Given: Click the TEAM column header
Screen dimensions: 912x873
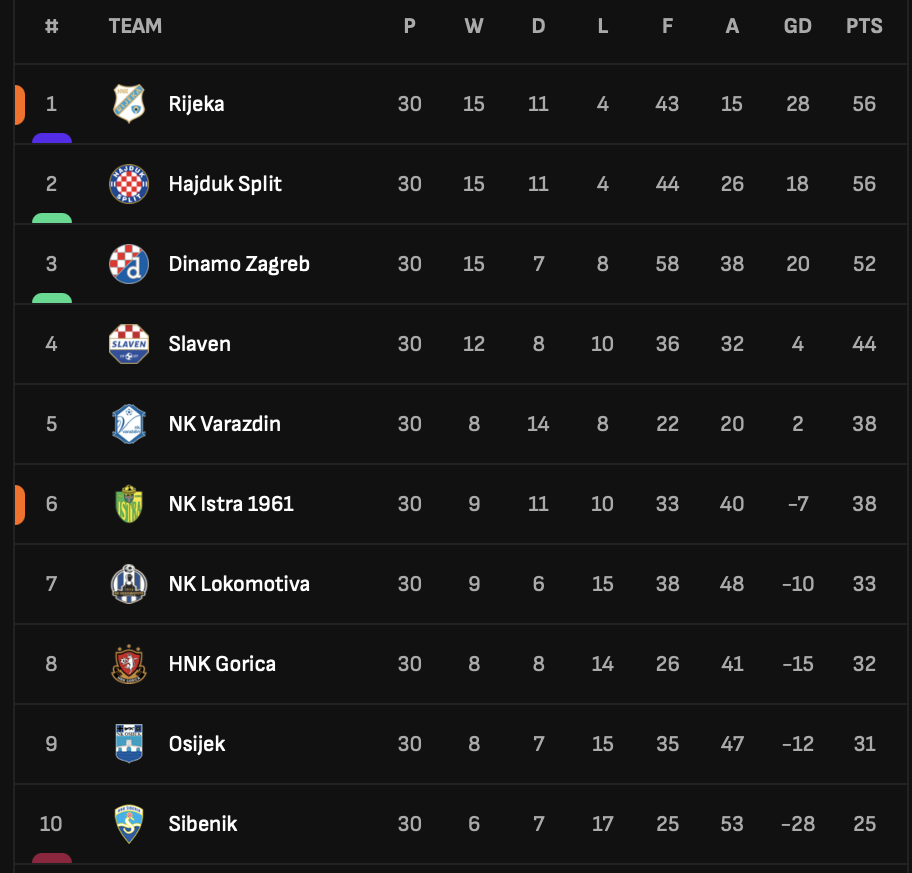Looking at the screenshot, I should (x=135, y=26).
